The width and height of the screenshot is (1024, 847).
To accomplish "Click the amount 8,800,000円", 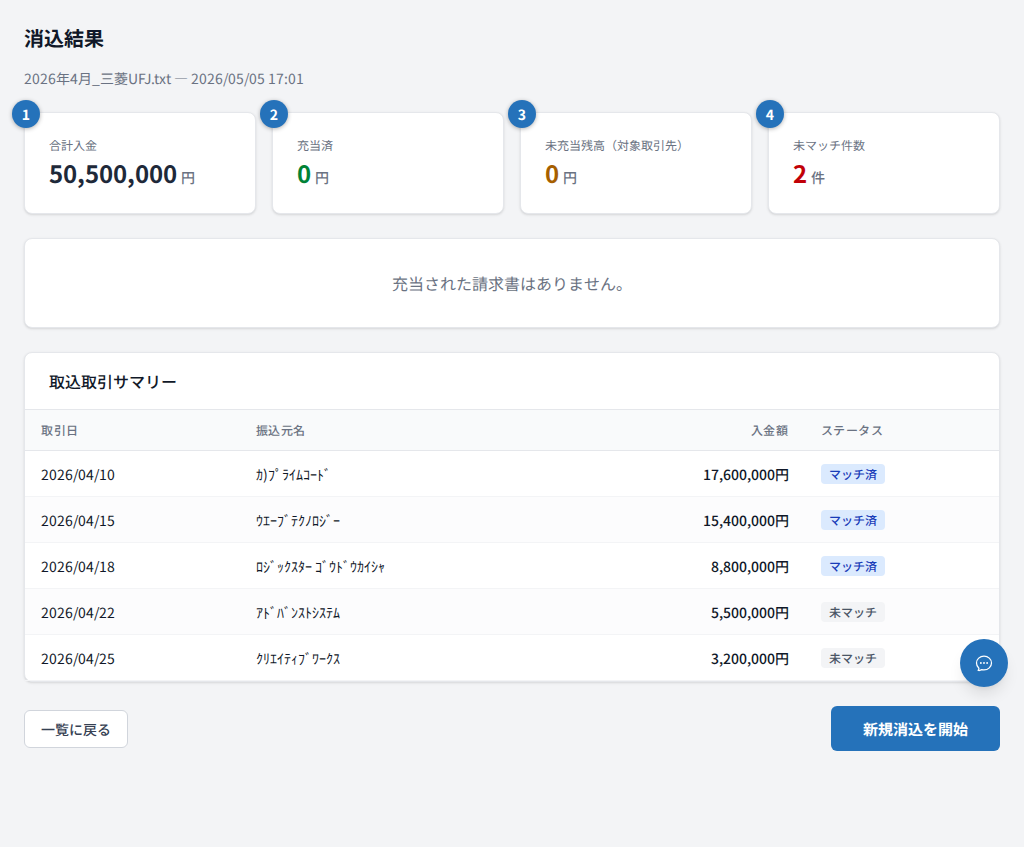I will point(750,567).
